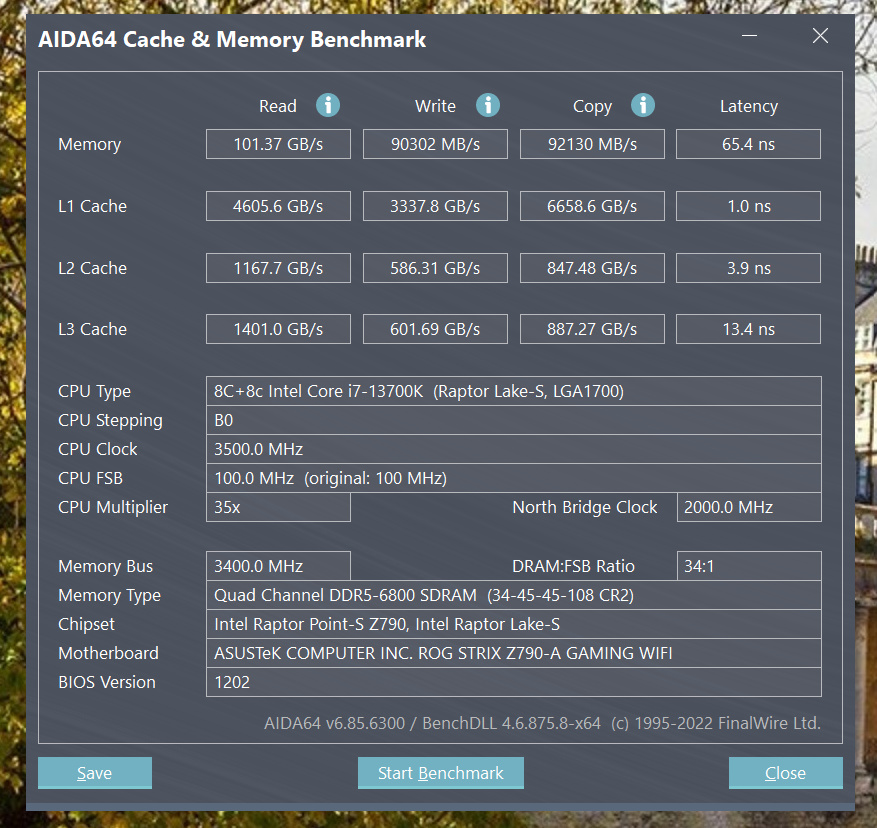877x828 pixels.
Task: Select L2 Cache latency 3.9 ns
Action: pos(748,268)
